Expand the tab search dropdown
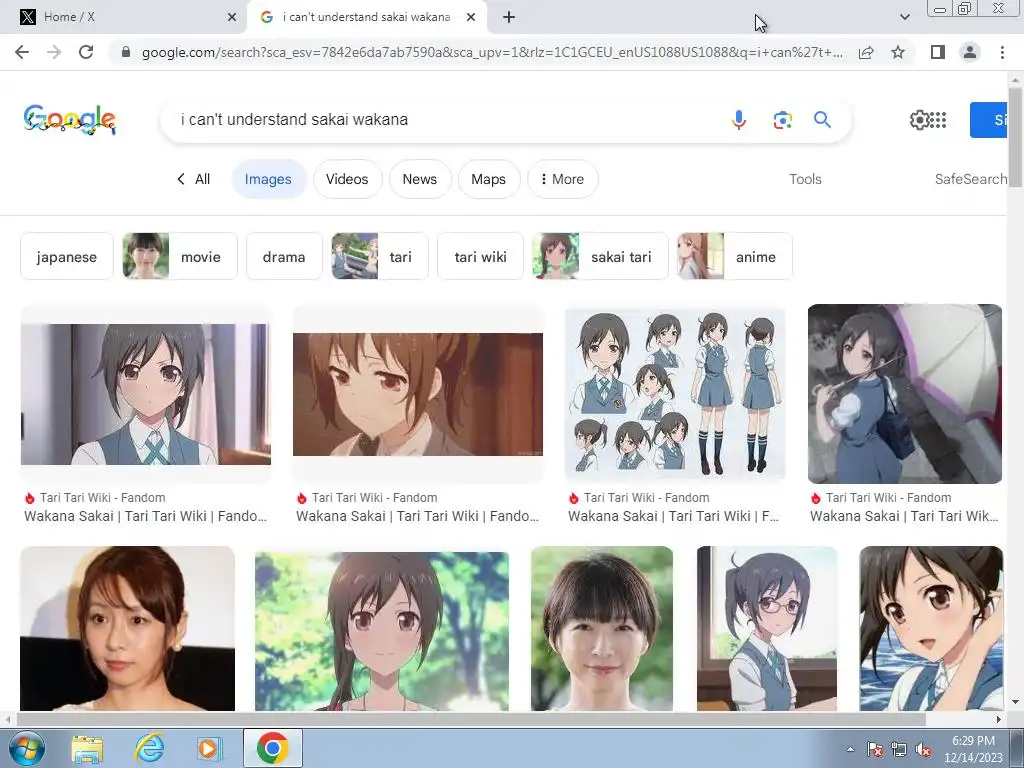The width and height of the screenshot is (1024, 768). click(x=904, y=17)
